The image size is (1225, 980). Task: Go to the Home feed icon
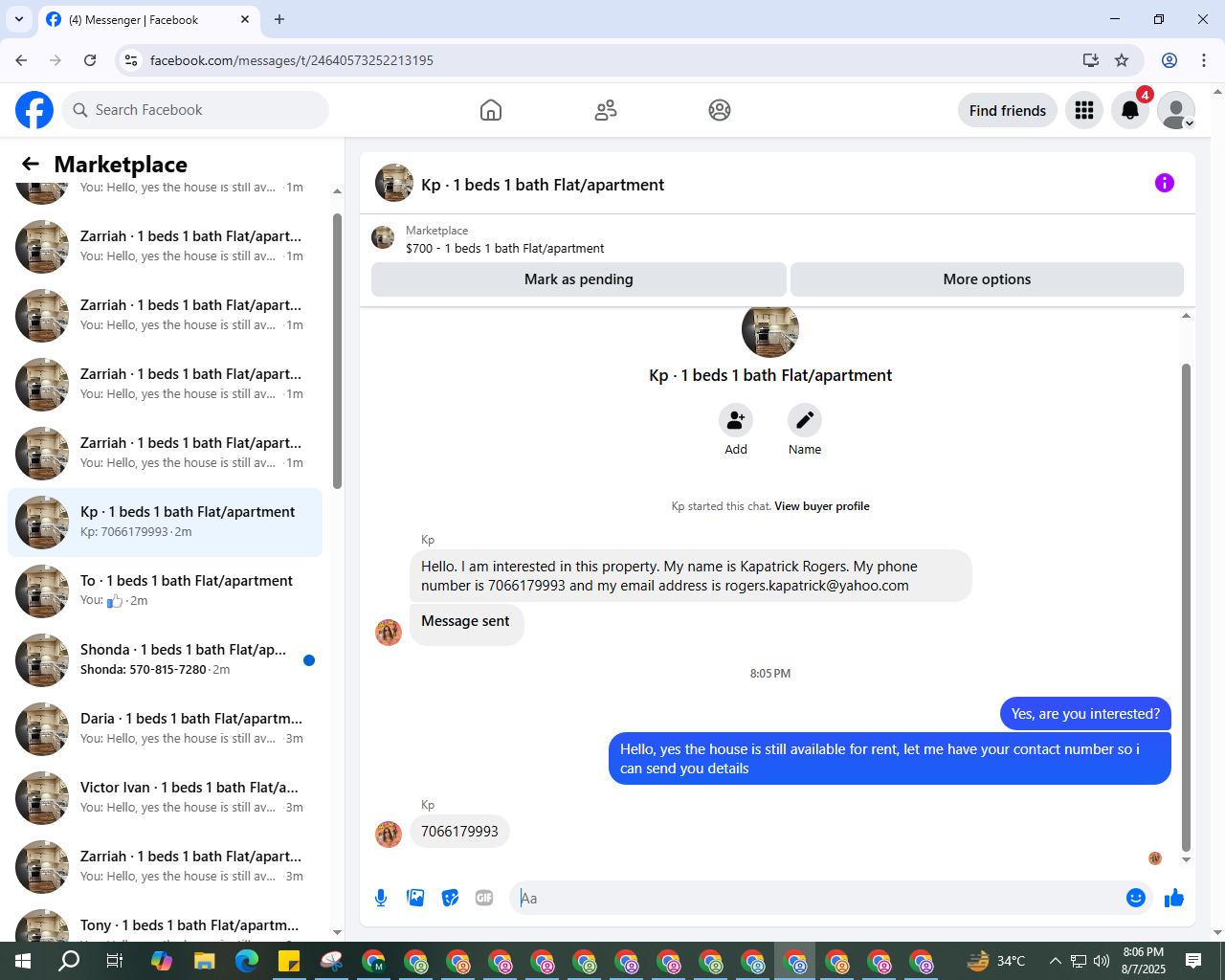point(491,110)
